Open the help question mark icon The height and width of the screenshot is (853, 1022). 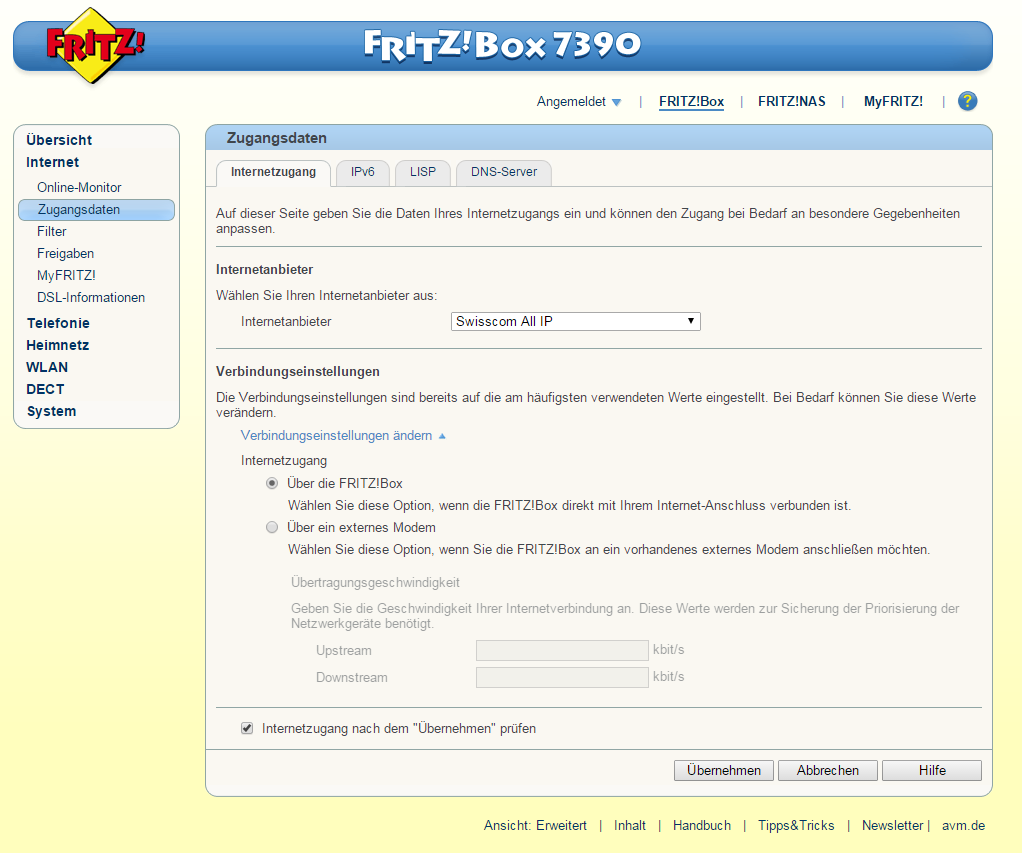966,101
